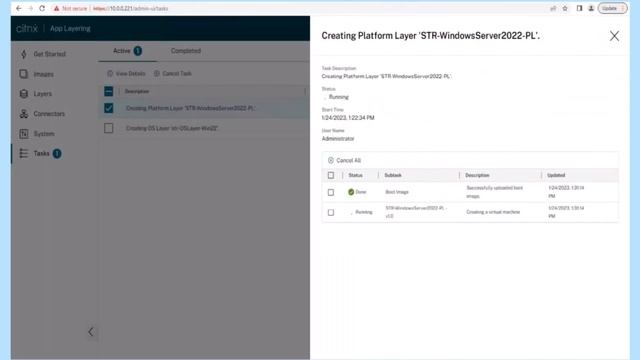Open Connectors in the sidebar

pos(49,114)
